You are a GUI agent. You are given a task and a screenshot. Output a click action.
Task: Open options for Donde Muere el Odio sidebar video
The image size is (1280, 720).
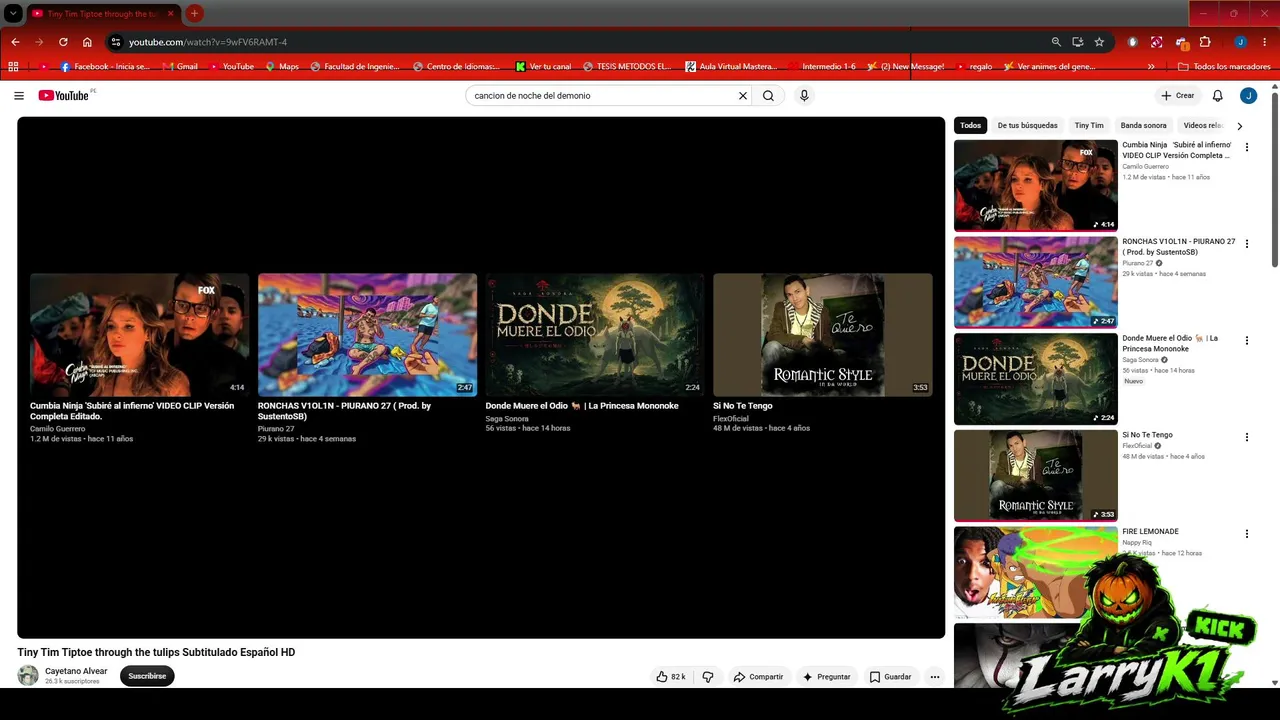point(1246,341)
